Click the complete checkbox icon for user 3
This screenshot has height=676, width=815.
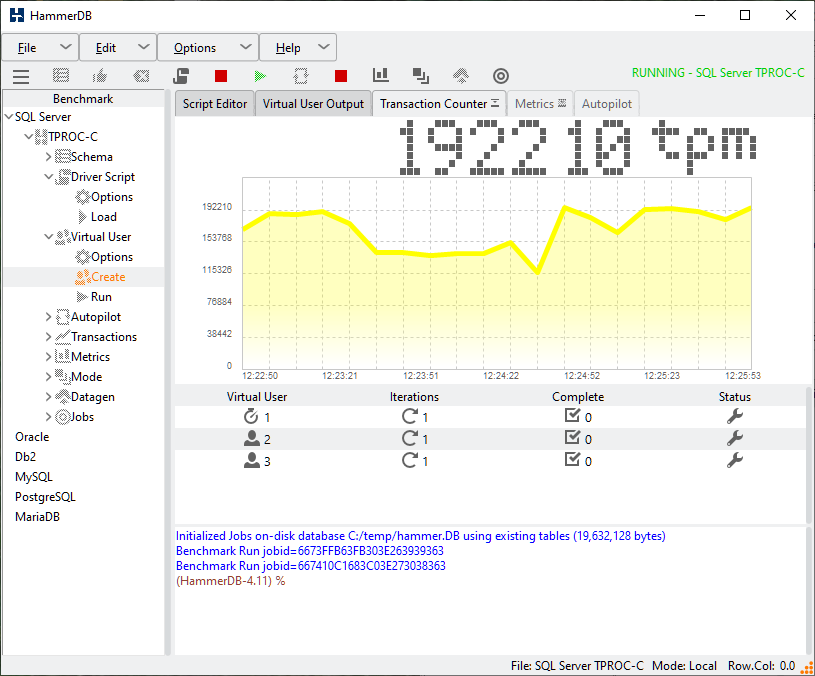coord(572,459)
